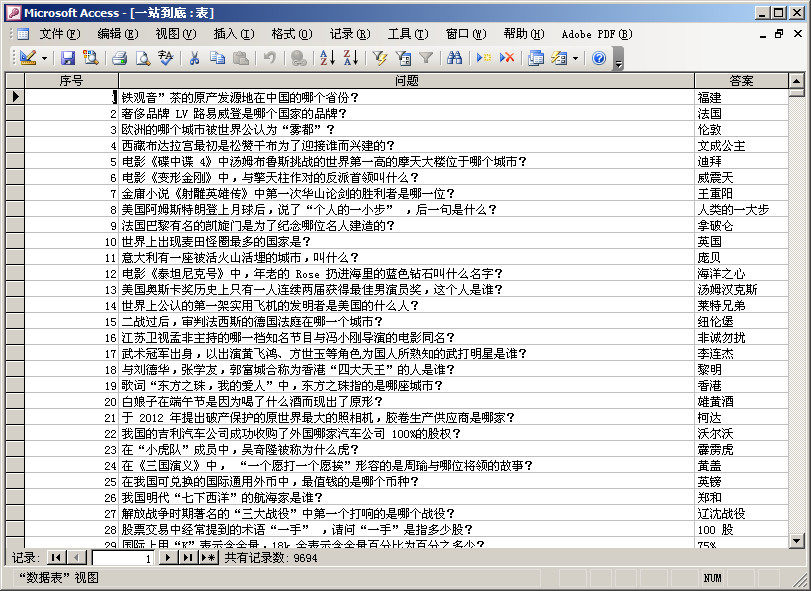Open File Search from the toolbar
This screenshot has height=591, width=811.
(91, 57)
